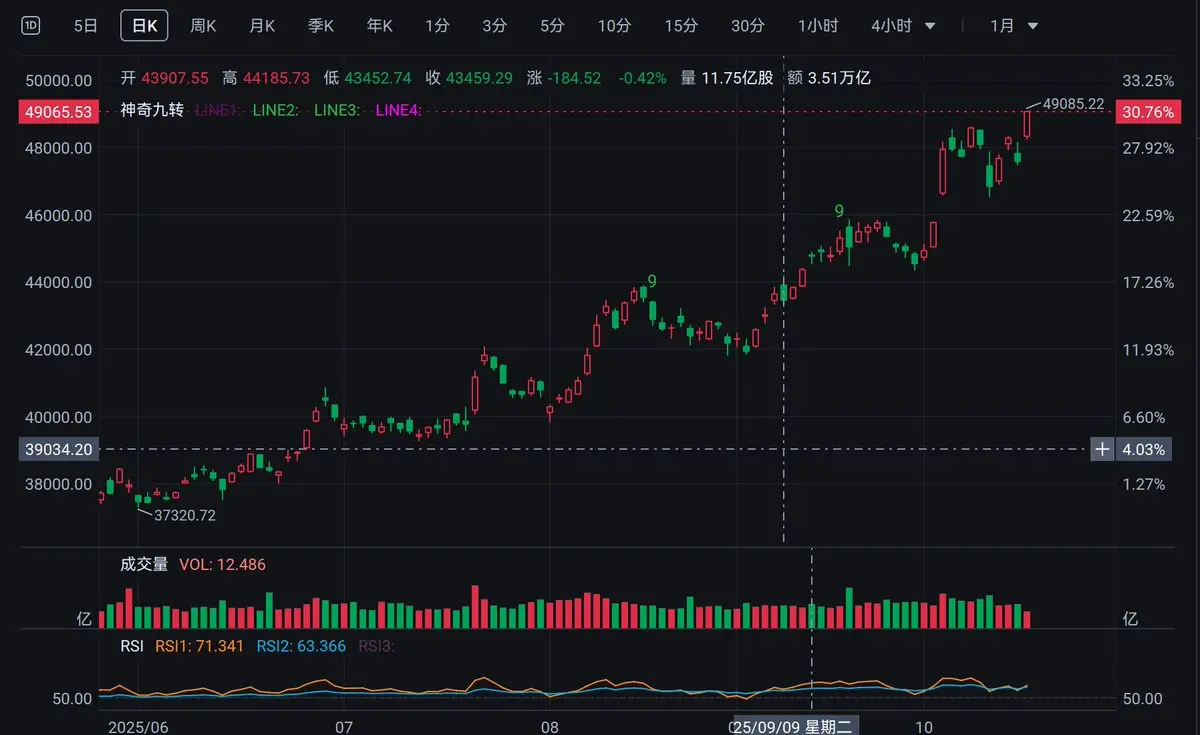Image resolution: width=1200 pixels, height=735 pixels.
Task: Toggle the LINE1 indicator line
Action: 217,110
